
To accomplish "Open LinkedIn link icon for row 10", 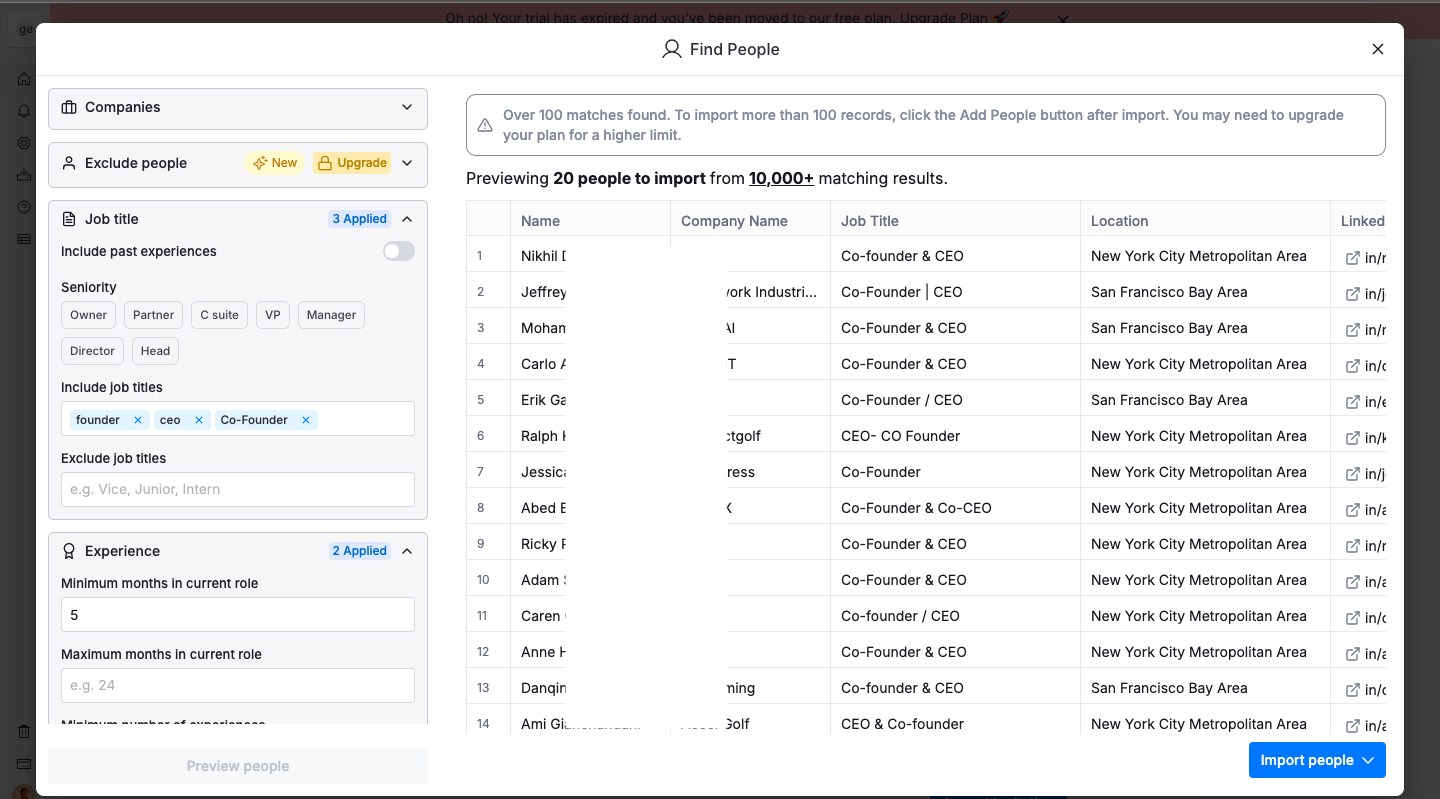I will point(1352,581).
